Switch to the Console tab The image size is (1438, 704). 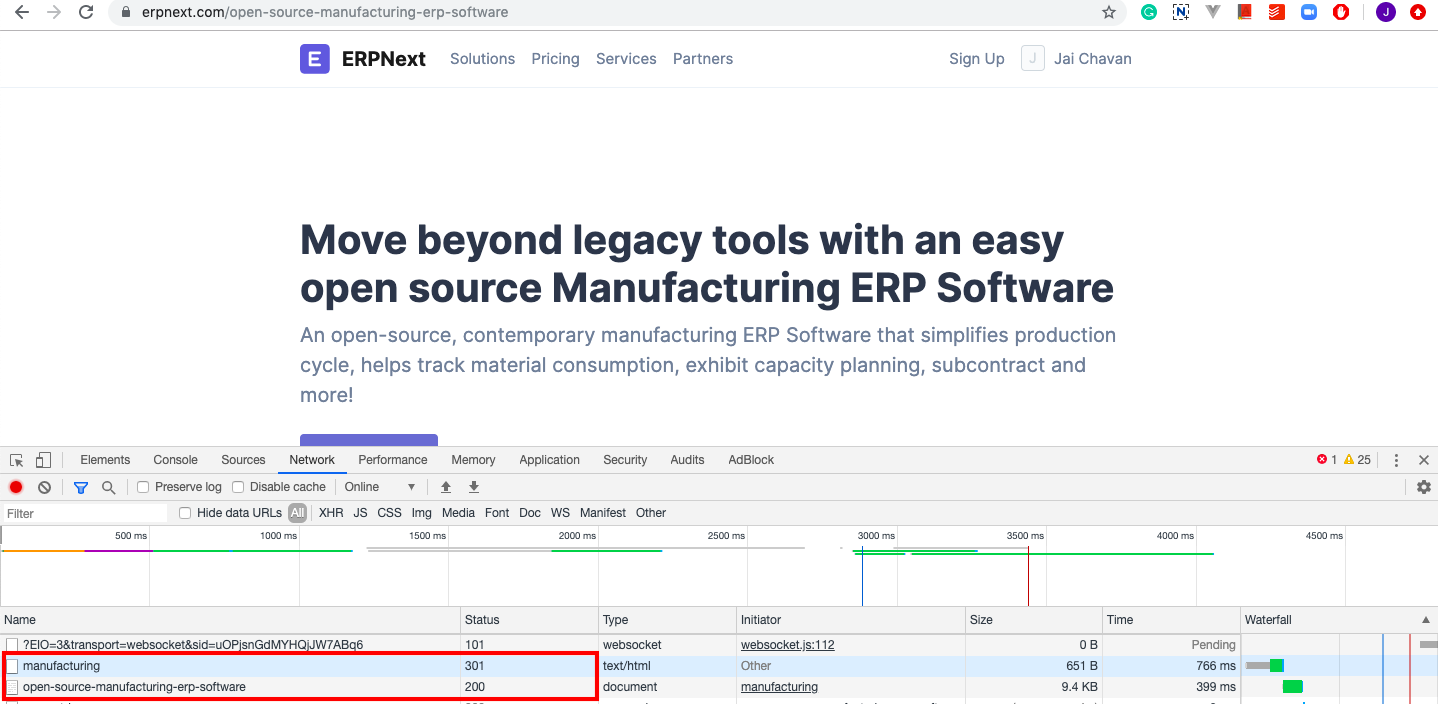click(175, 460)
